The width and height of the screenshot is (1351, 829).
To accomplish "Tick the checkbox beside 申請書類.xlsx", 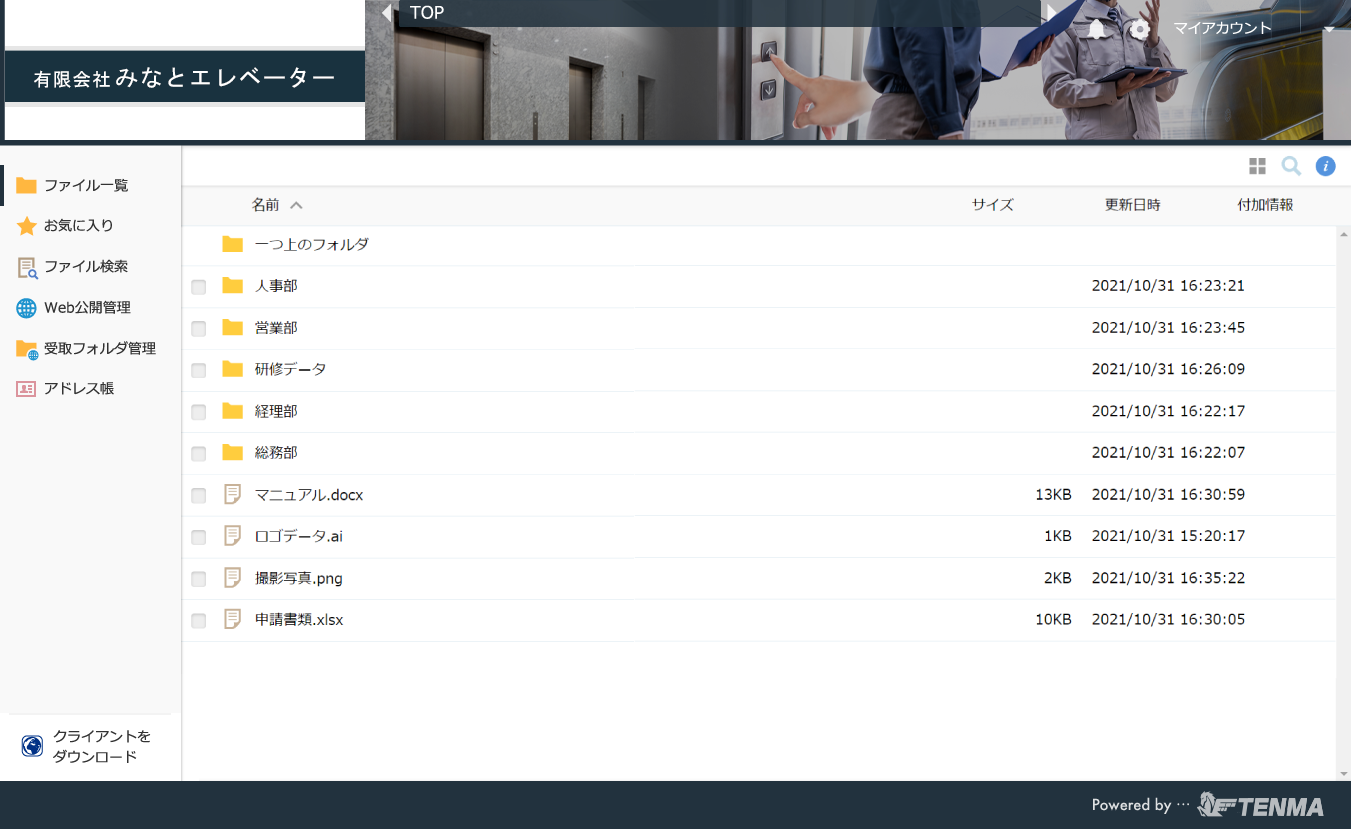I will click(x=199, y=621).
